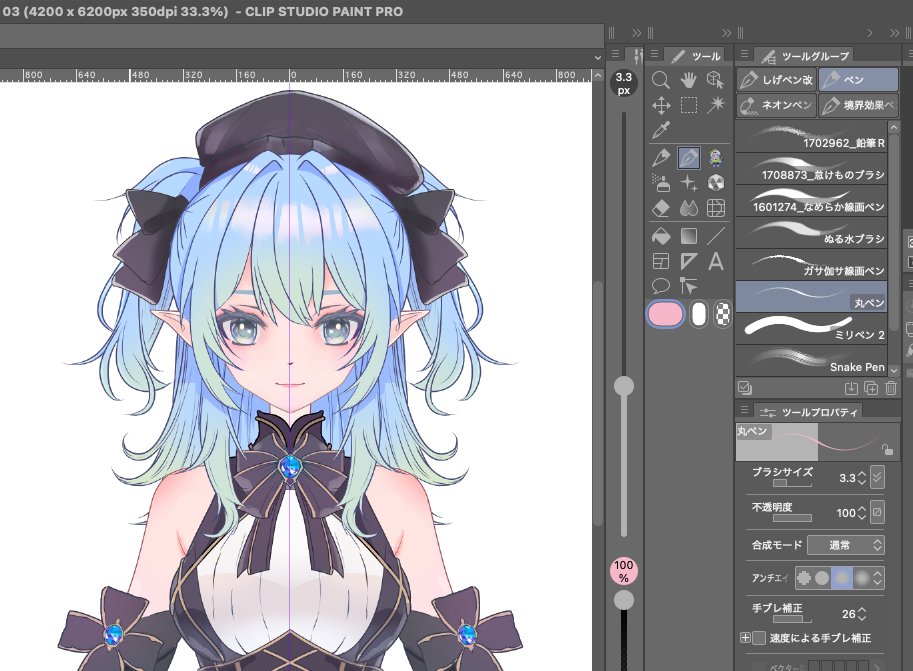Viewport: 913px width, 671px height.
Task: Select the custom character-thumbnail brush tool
Action: point(716,158)
